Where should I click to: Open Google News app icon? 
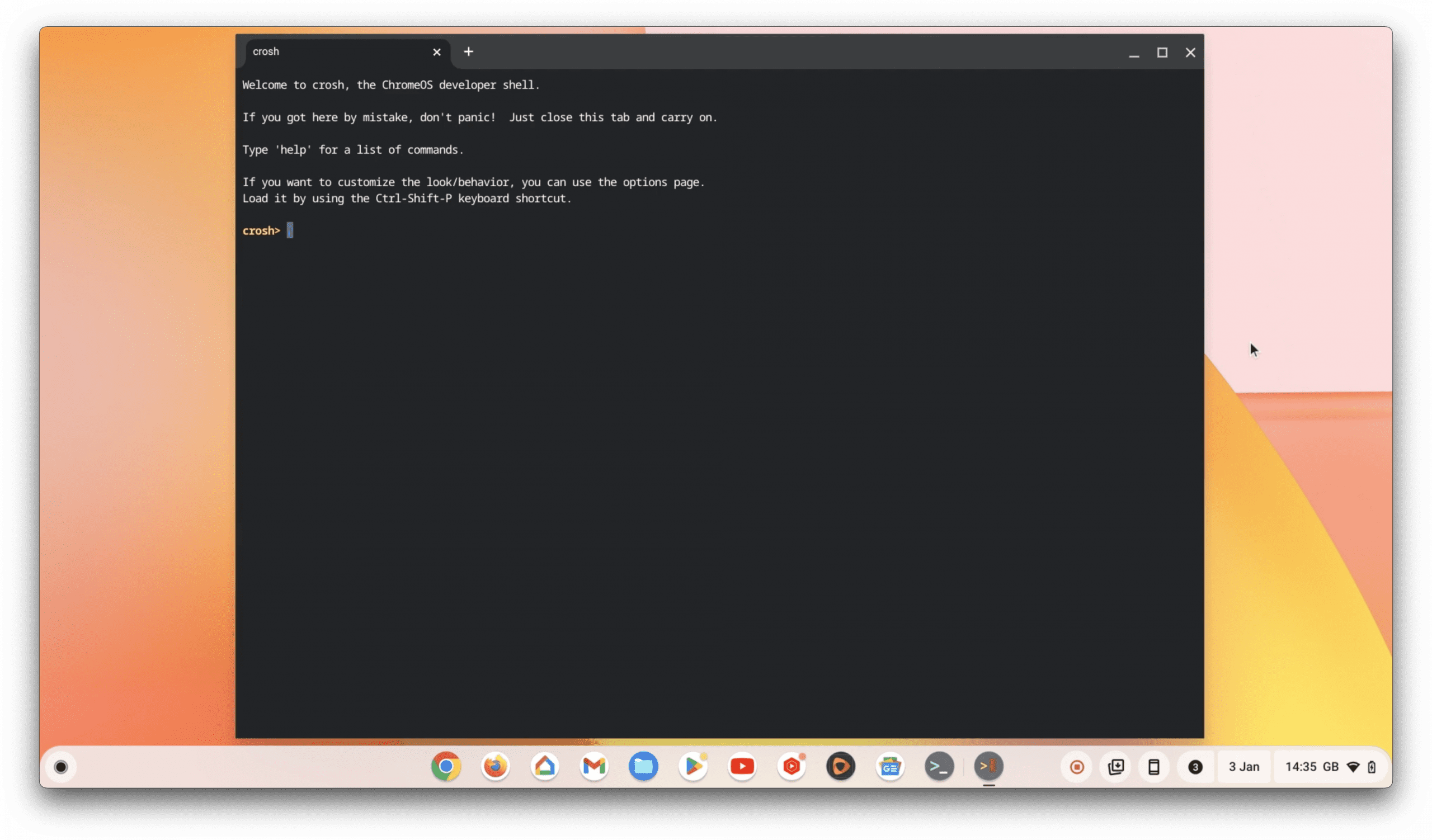pos(890,767)
